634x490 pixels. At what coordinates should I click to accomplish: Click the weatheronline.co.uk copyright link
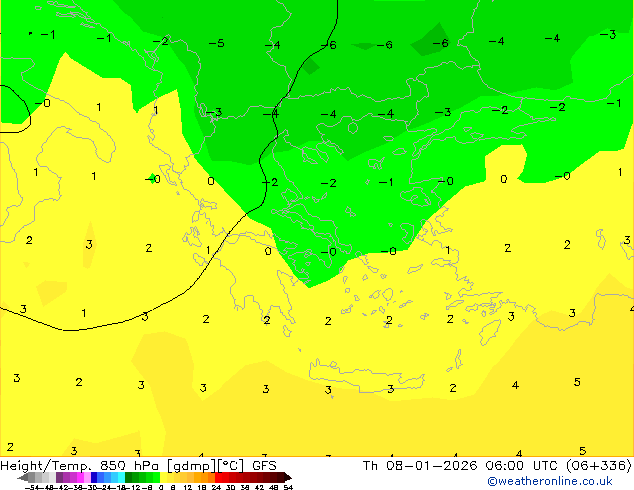coord(550,481)
